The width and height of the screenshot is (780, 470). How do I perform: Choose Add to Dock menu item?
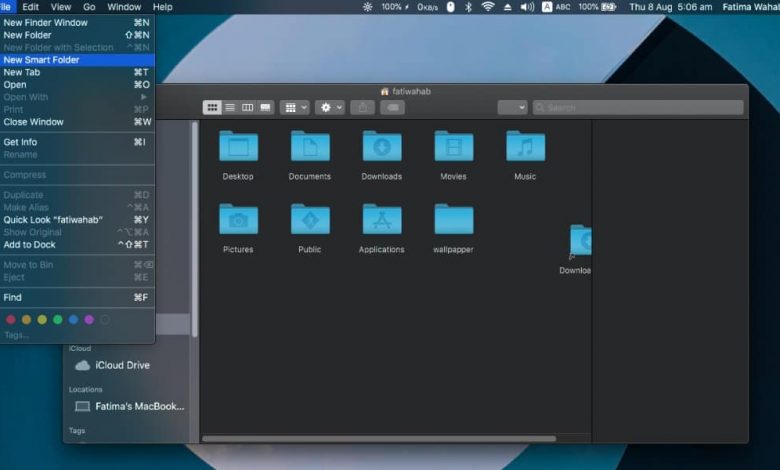(77, 244)
